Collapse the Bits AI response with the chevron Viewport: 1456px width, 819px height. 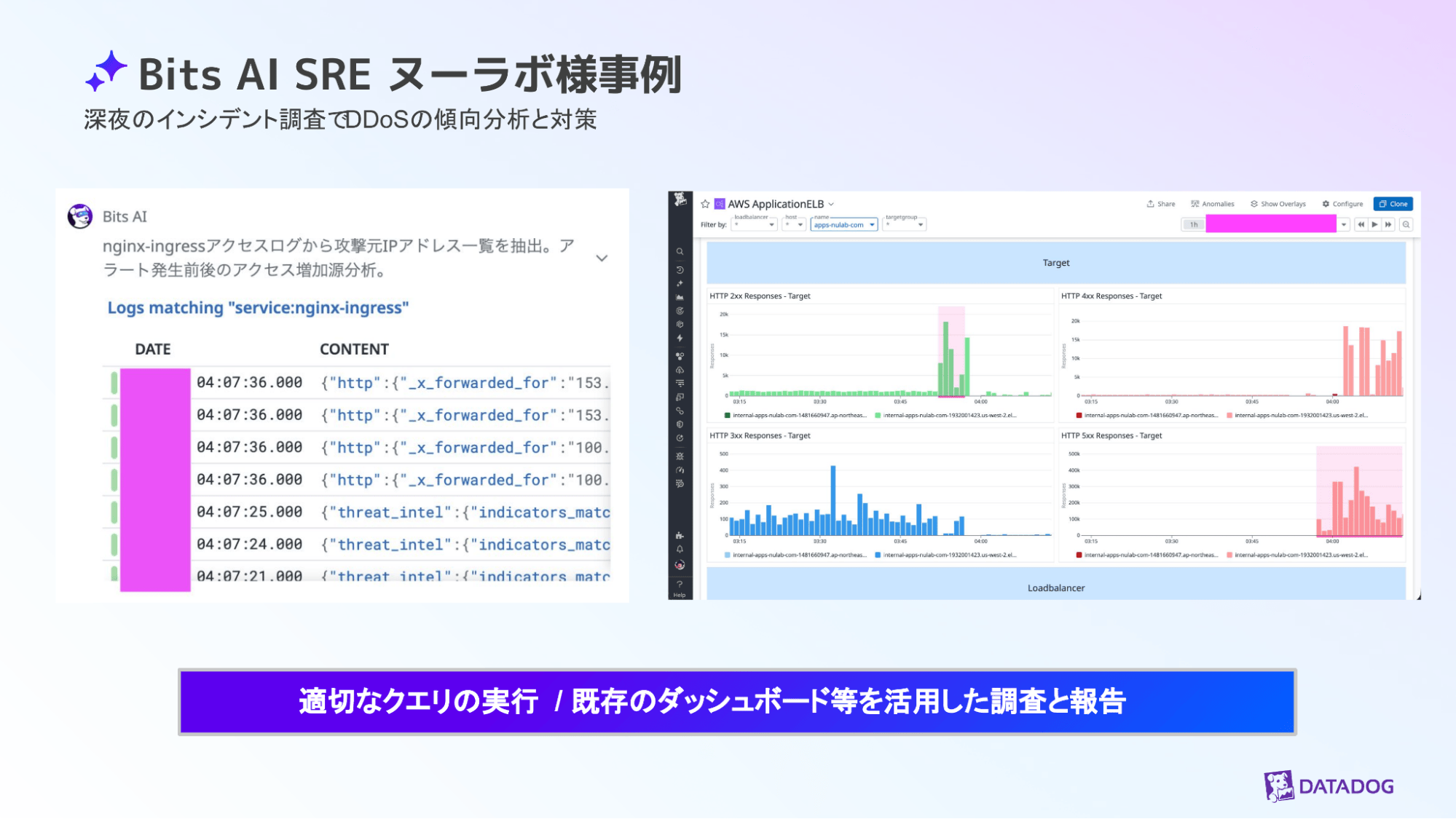tap(602, 258)
